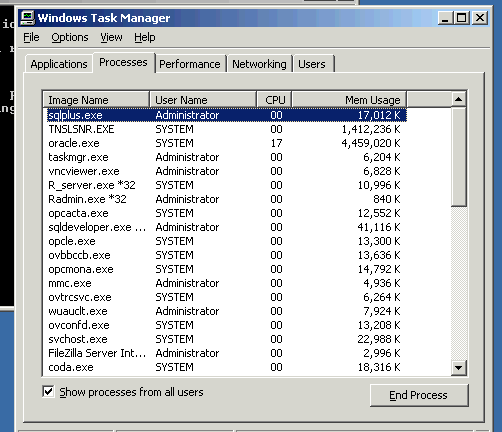Select the oracle.exe process row
502x432 pixels.
tap(227, 143)
